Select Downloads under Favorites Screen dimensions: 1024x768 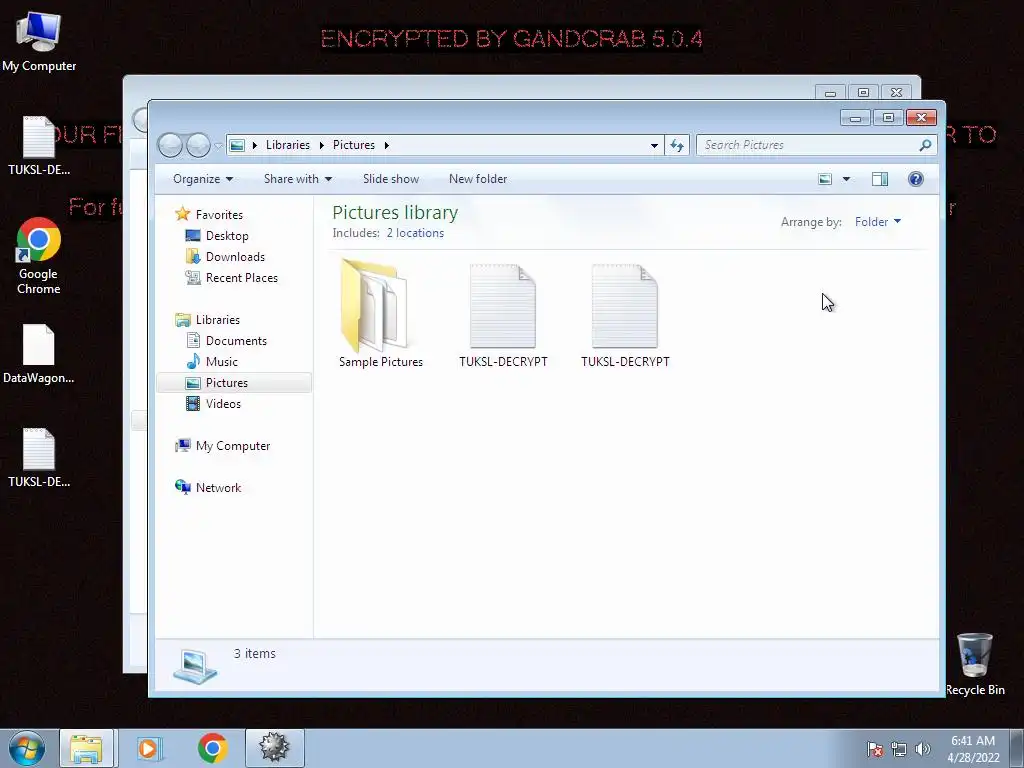click(235, 257)
